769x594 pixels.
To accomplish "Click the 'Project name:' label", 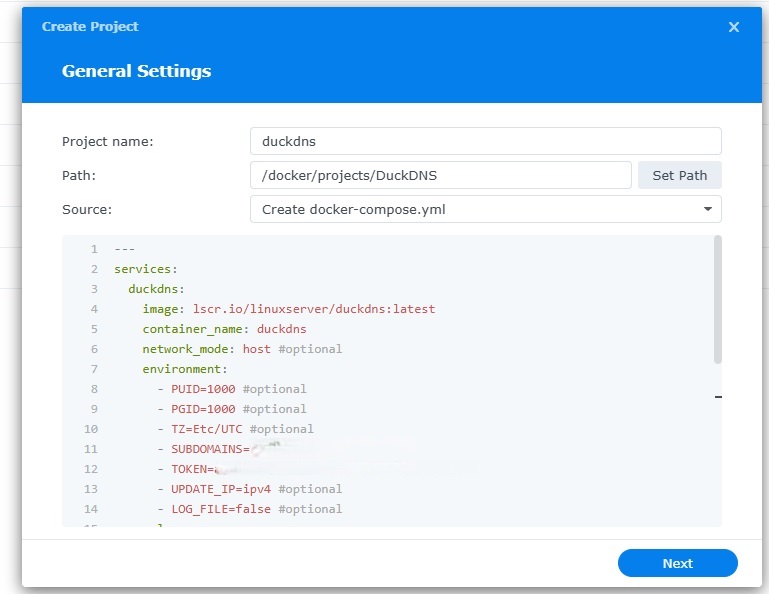I will point(107,142).
